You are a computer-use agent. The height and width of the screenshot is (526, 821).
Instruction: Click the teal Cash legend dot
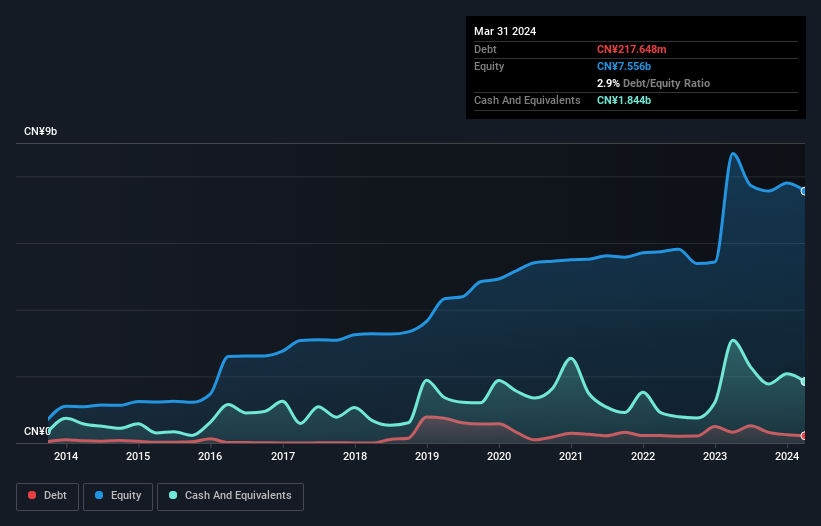point(173,495)
